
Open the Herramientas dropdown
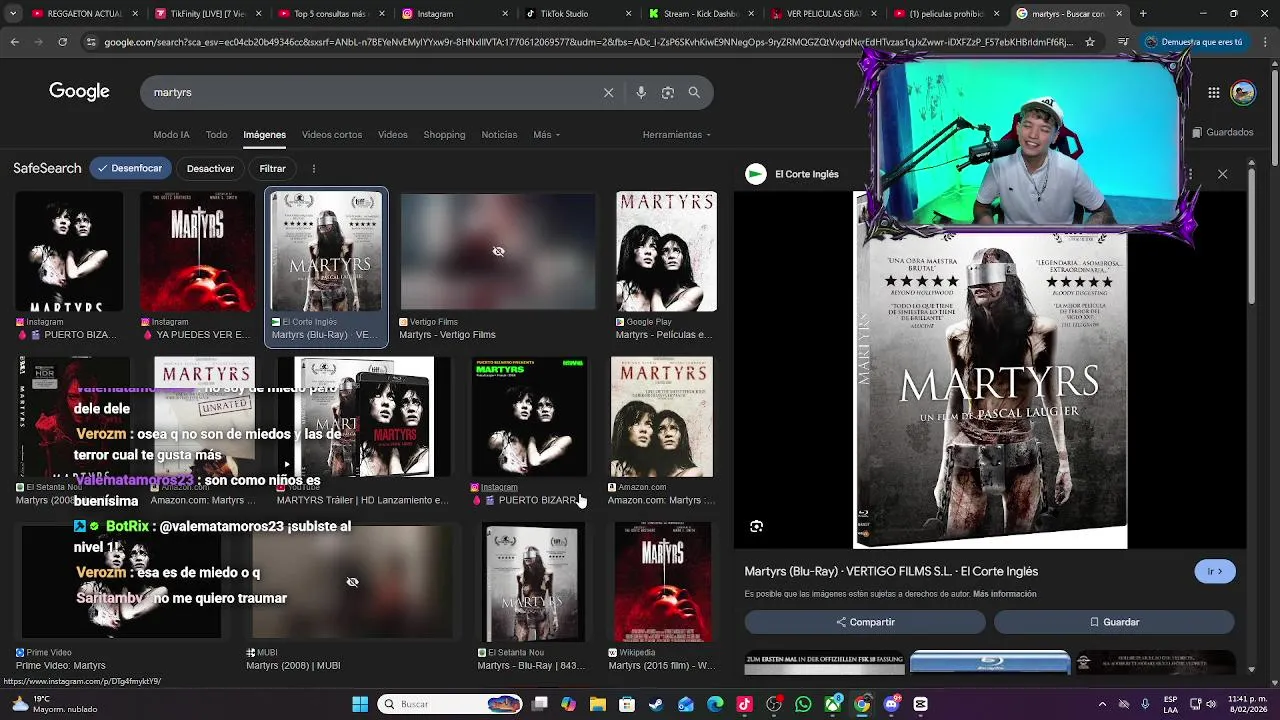(x=677, y=135)
